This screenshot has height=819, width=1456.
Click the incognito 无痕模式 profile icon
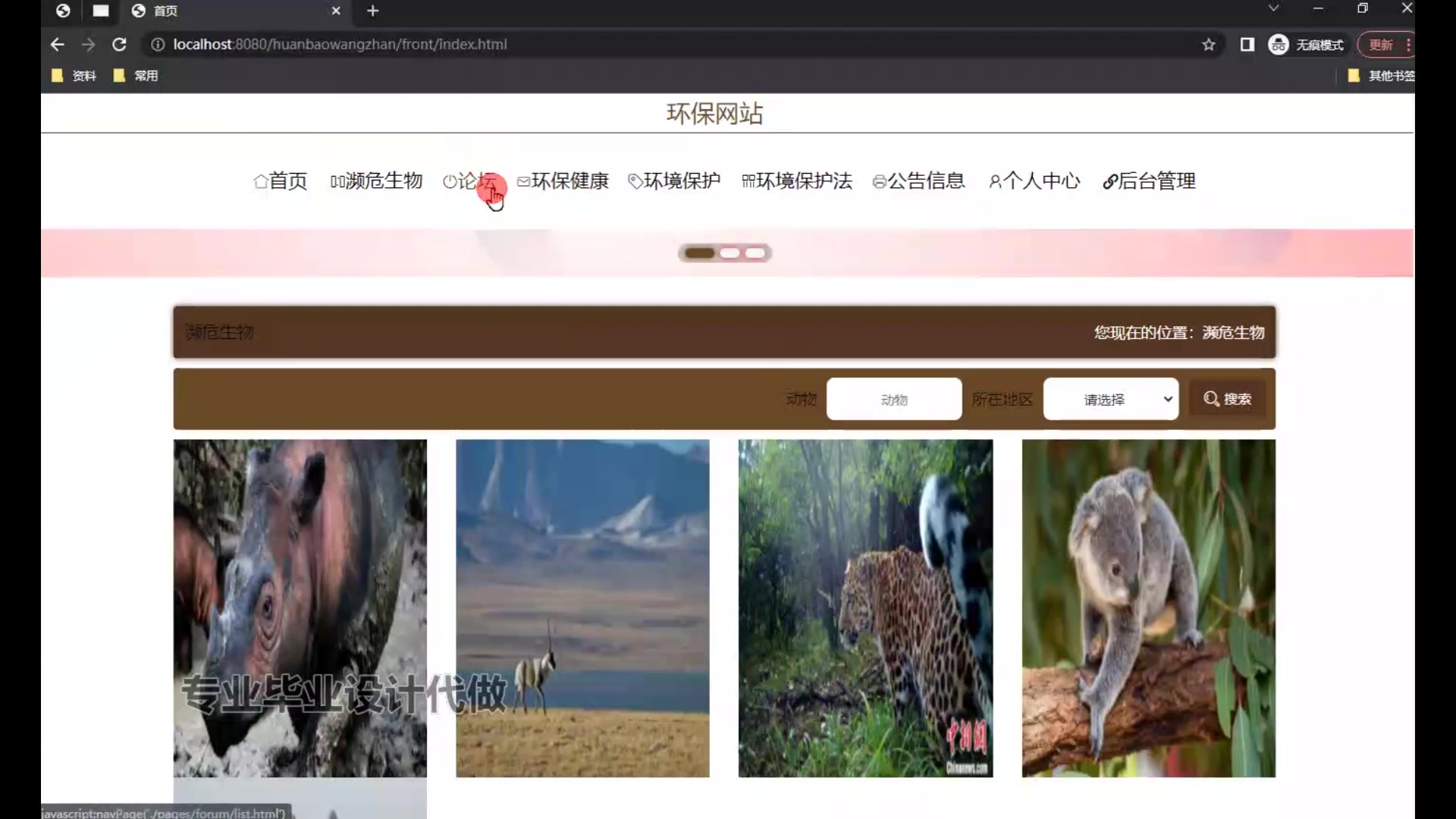point(1279,45)
